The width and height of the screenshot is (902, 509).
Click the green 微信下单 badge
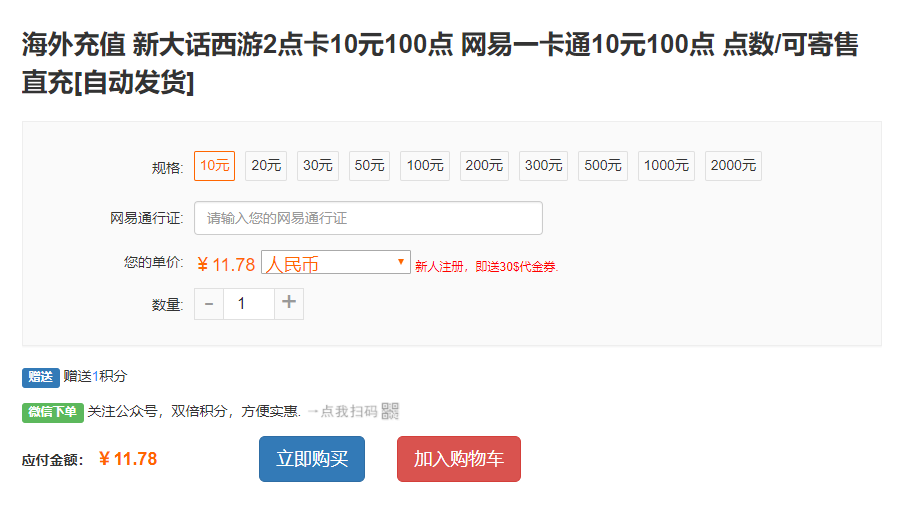pos(53,412)
